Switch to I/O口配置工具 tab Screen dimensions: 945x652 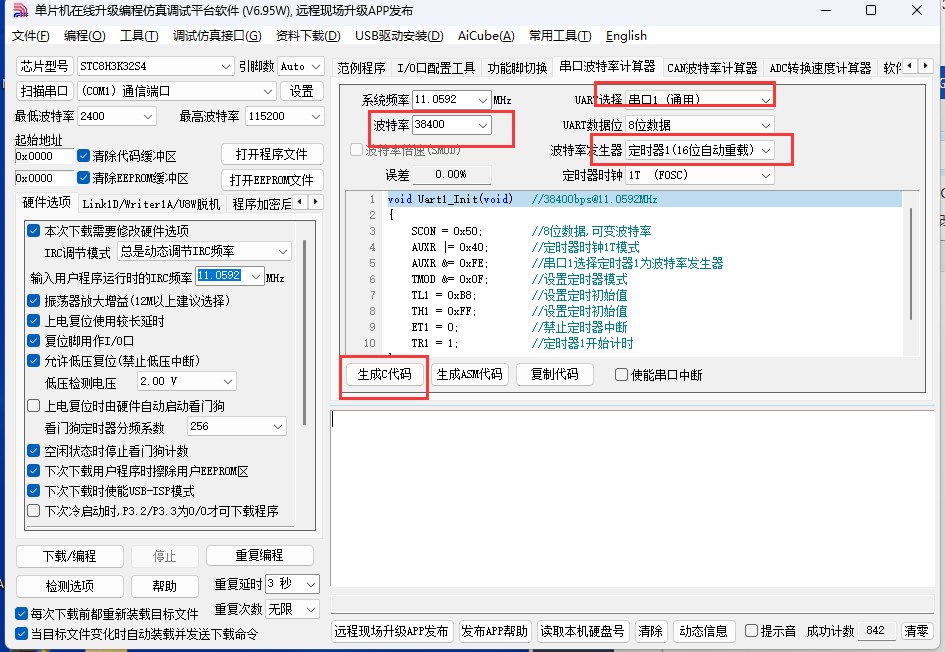tap(436, 67)
